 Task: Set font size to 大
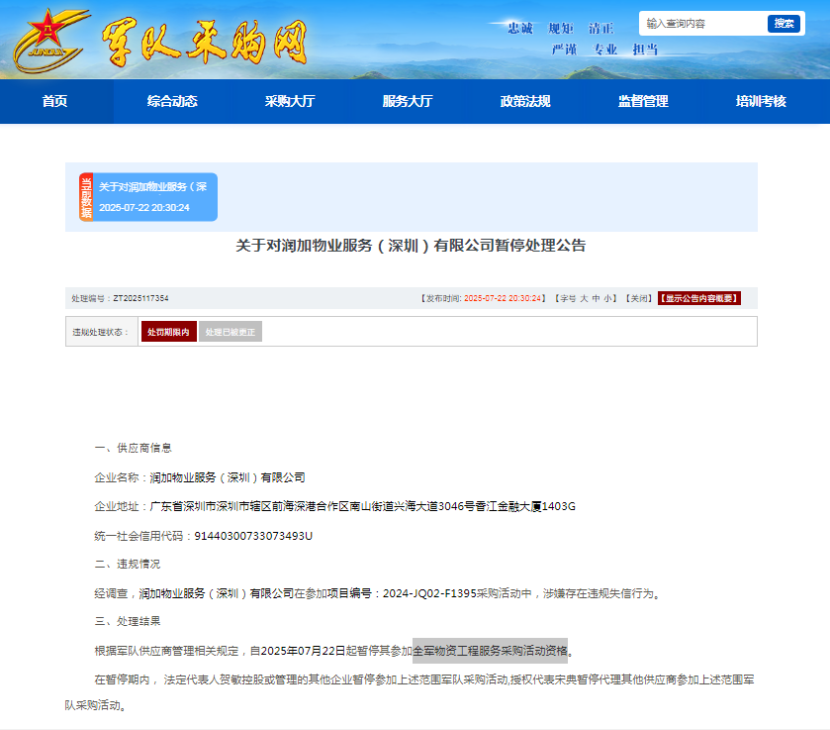click(x=584, y=299)
